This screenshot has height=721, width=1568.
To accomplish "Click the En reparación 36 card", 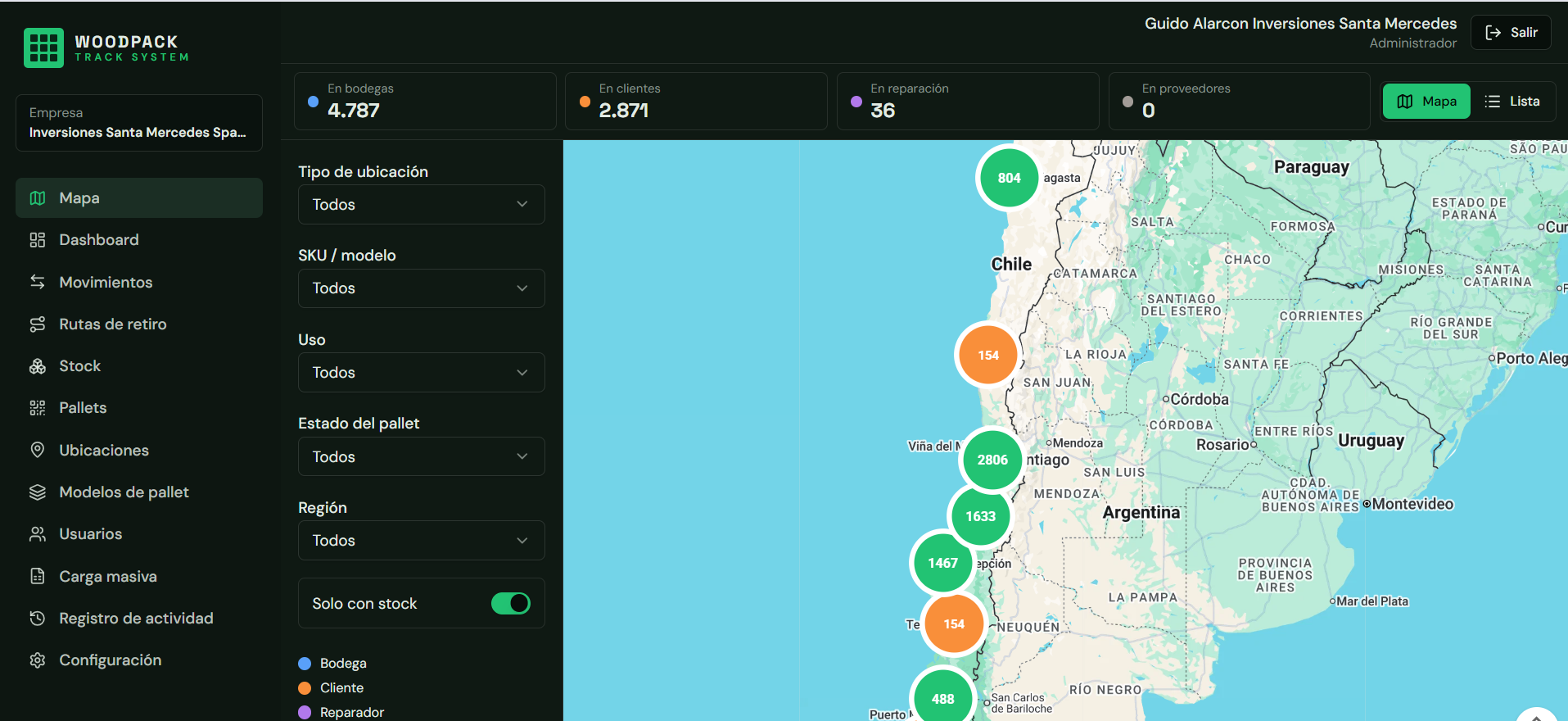I will coord(968,101).
